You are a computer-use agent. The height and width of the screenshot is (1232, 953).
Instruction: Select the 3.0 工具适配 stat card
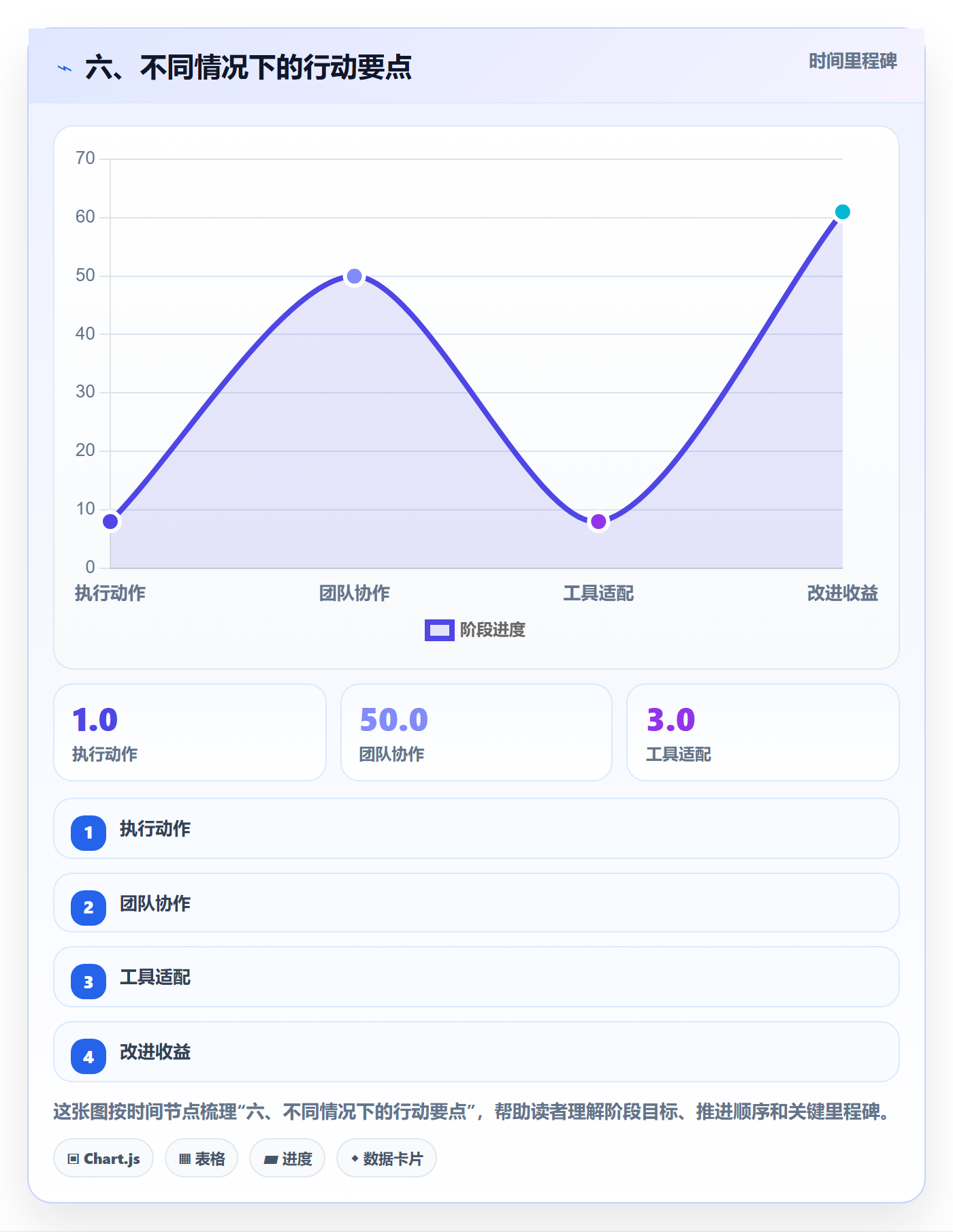763,732
